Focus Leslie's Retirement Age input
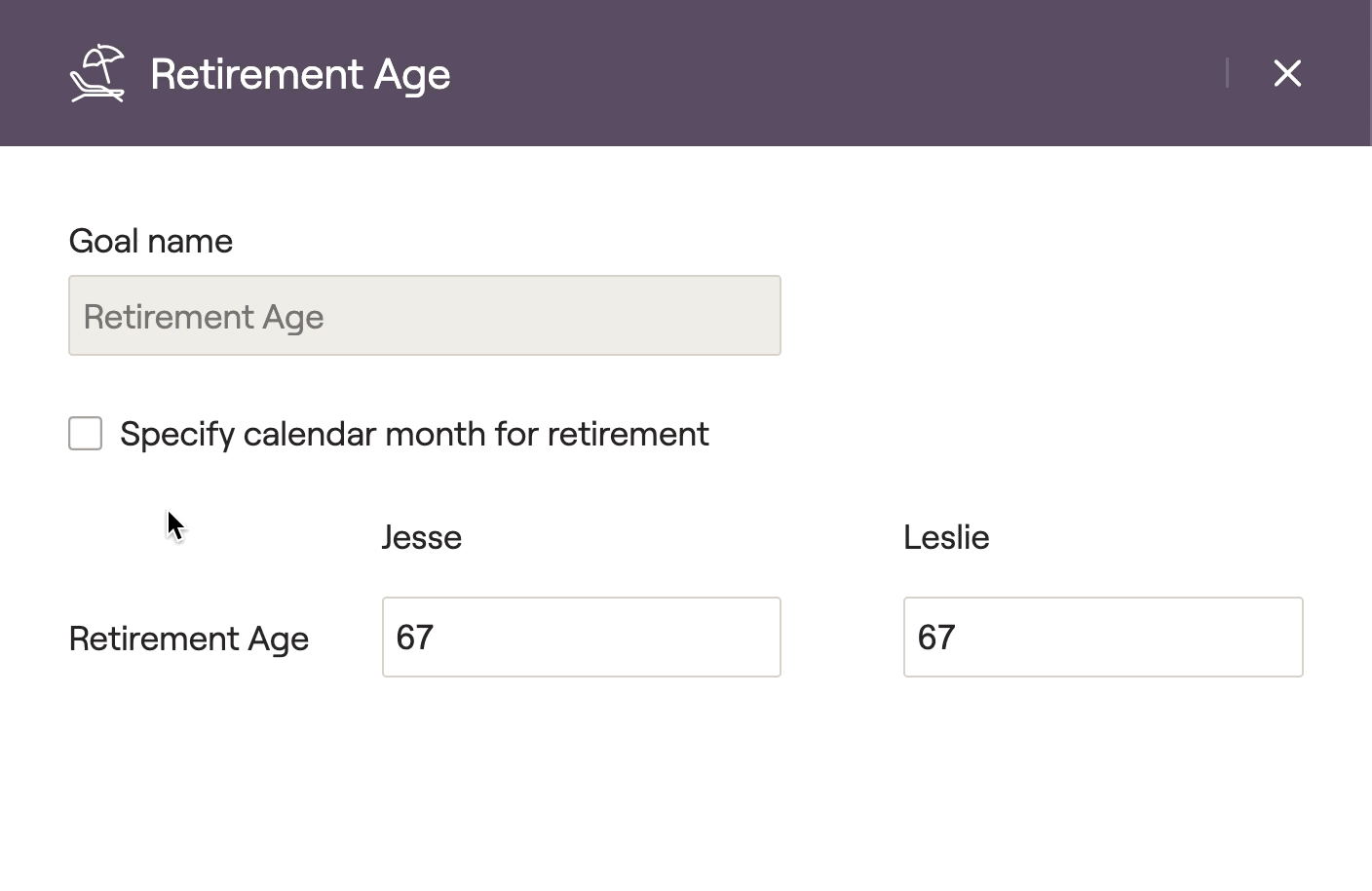The image size is (1372, 891). pos(1102,637)
